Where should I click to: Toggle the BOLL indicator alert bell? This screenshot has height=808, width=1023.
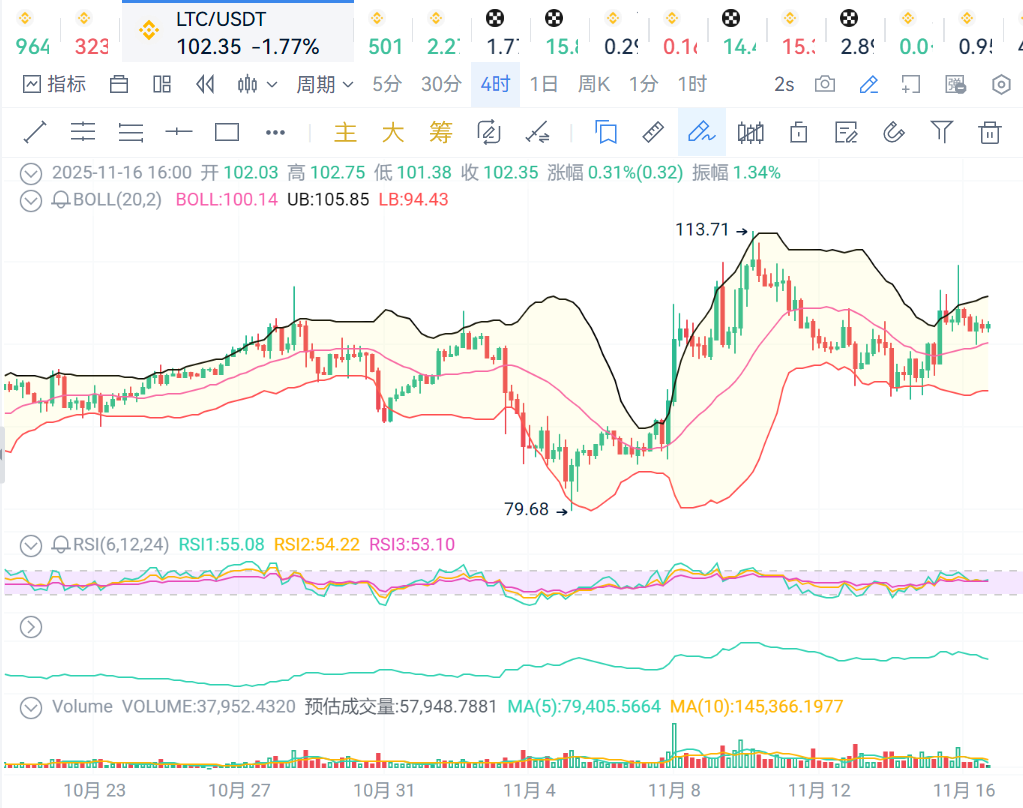(x=59, y=199)
